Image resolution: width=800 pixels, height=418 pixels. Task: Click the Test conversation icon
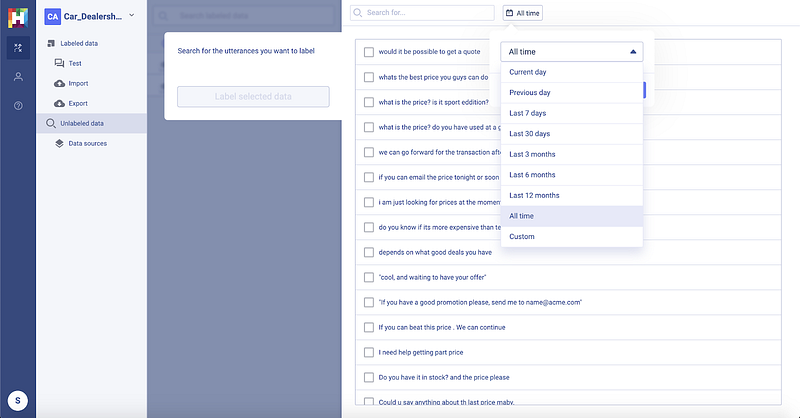(x=60, y=63)
